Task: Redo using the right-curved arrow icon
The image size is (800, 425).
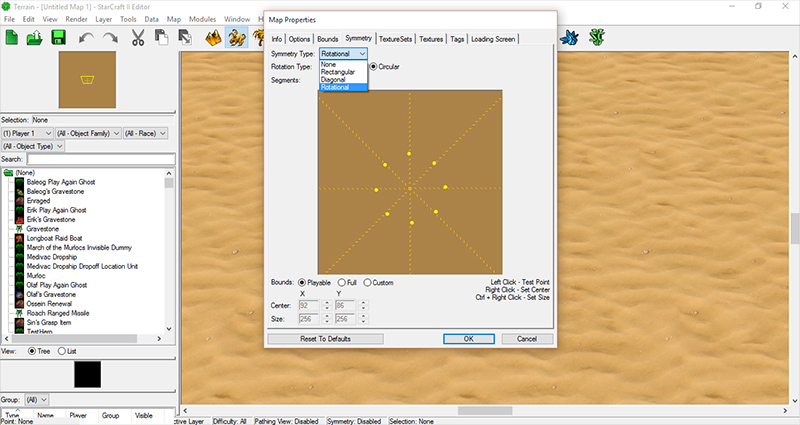Action: [110, 38]
